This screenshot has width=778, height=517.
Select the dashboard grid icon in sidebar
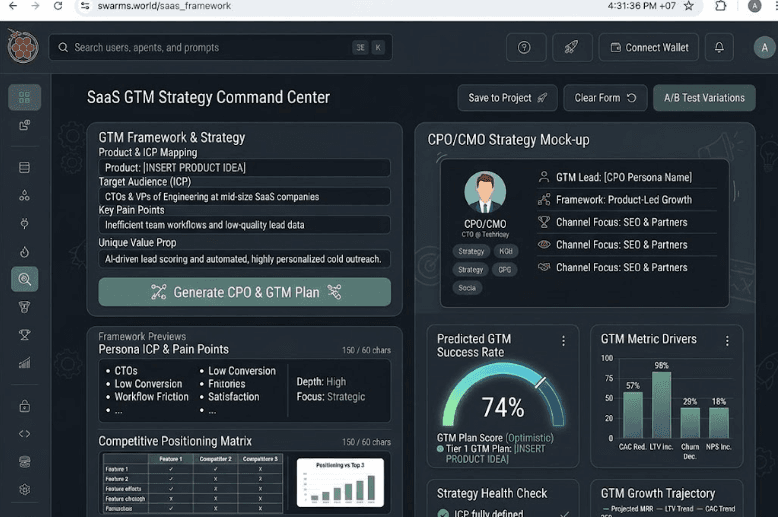pyautogui.click(x=24, y=97)
